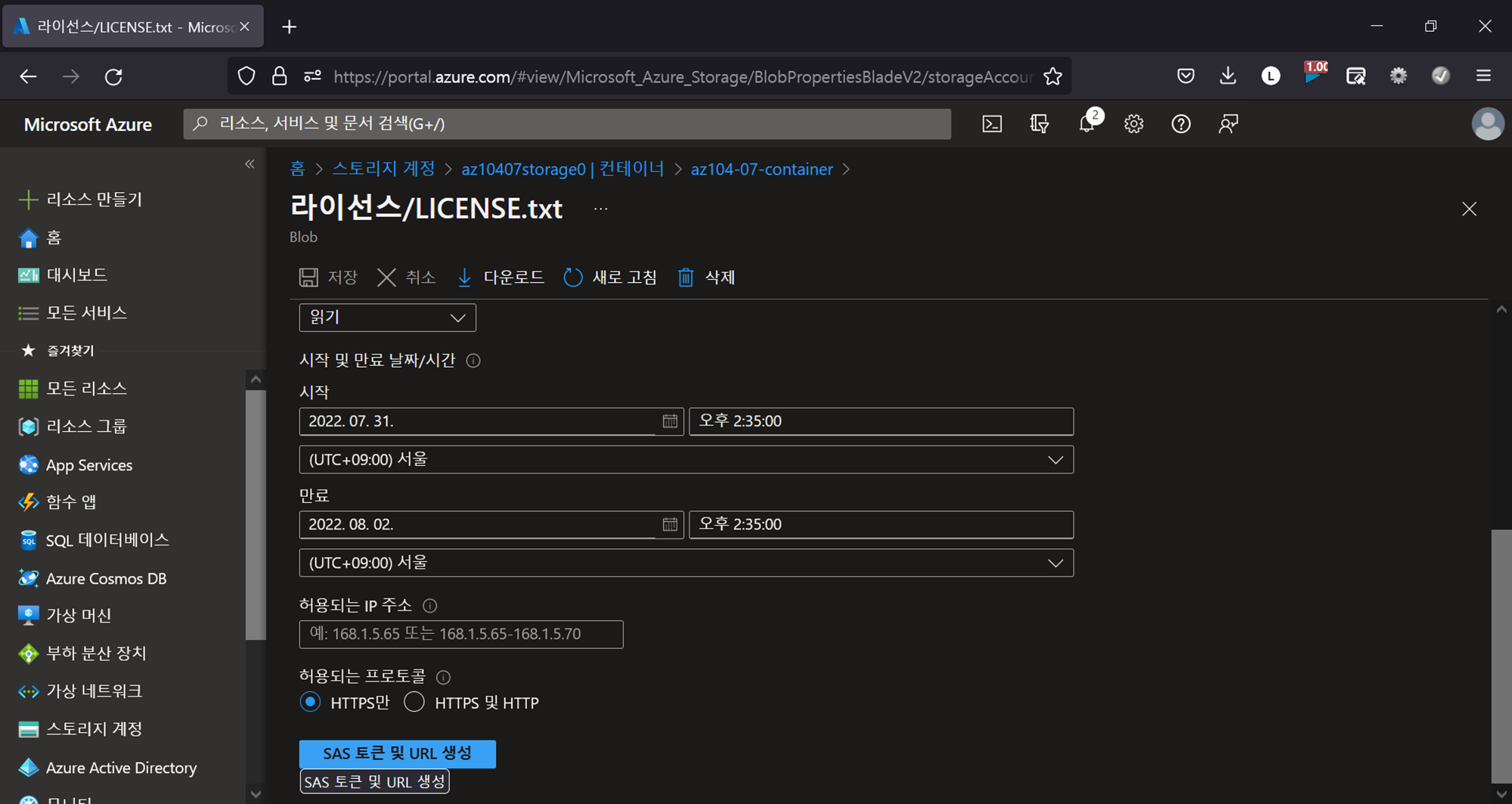The height and width of the screenshot is (804, 1512).
Task: Click the 저장 save toolbar button
Action: pos(328,278)
